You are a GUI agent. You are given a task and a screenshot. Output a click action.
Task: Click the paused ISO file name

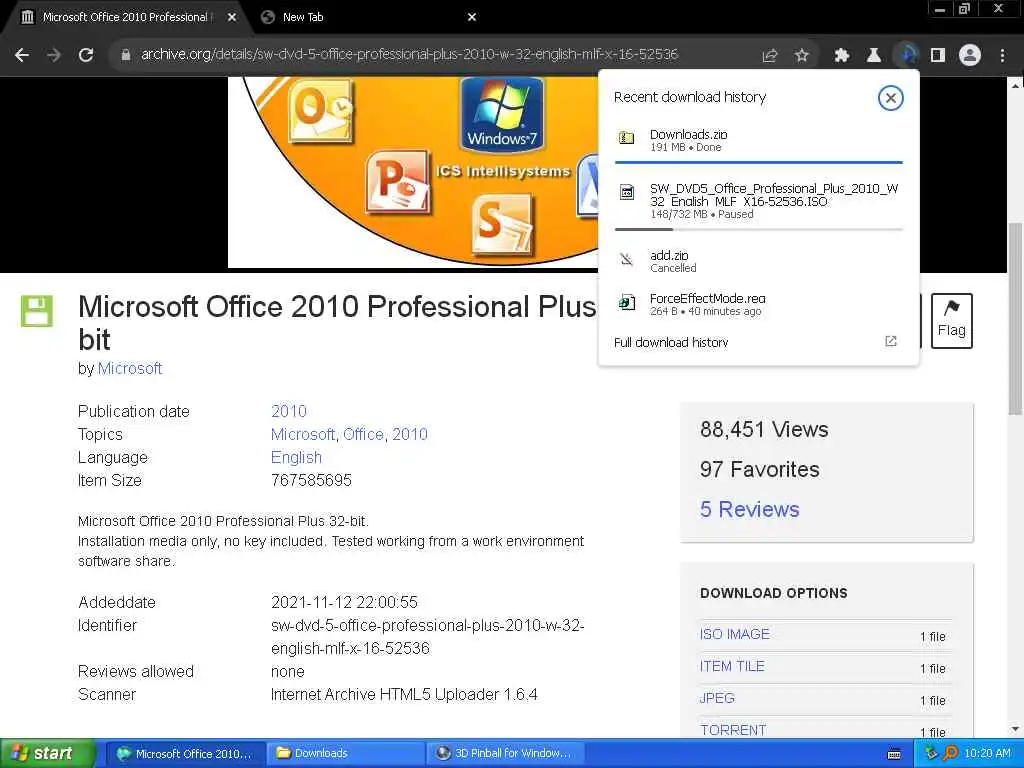[774, 195]
